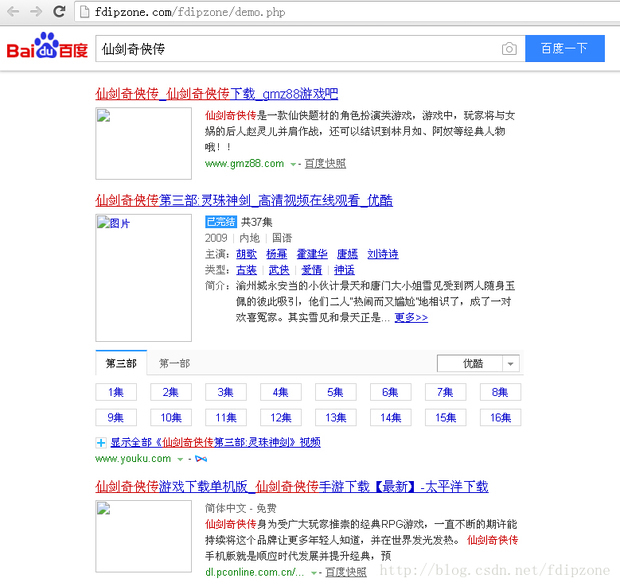Expand dropdown arrow next to dl.pconline.com.cn
The height and width of the screenshot is (586, 620).
click(x=314, y=573)
